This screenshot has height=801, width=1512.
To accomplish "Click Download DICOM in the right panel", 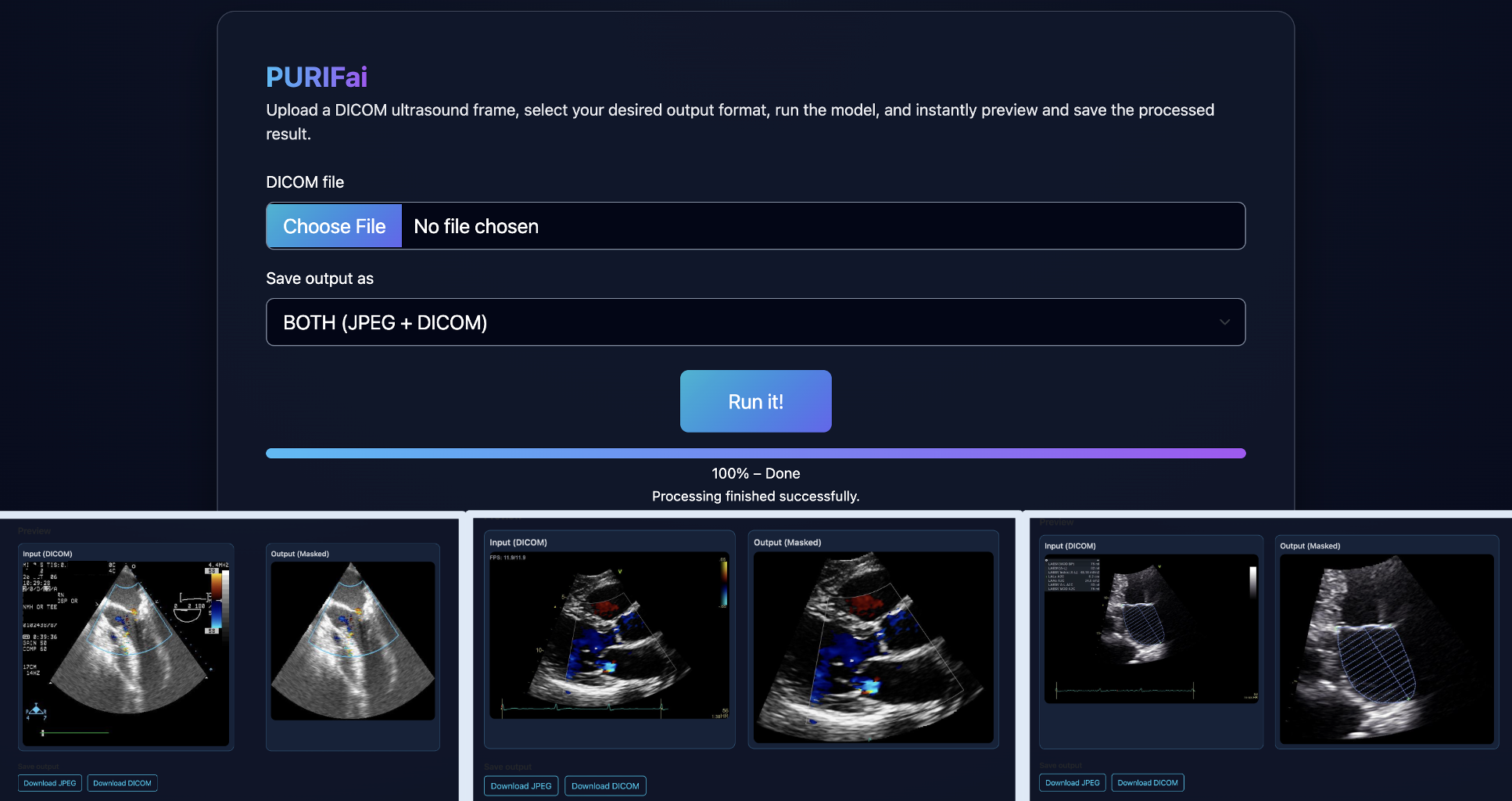I will tap(1147, 782).
